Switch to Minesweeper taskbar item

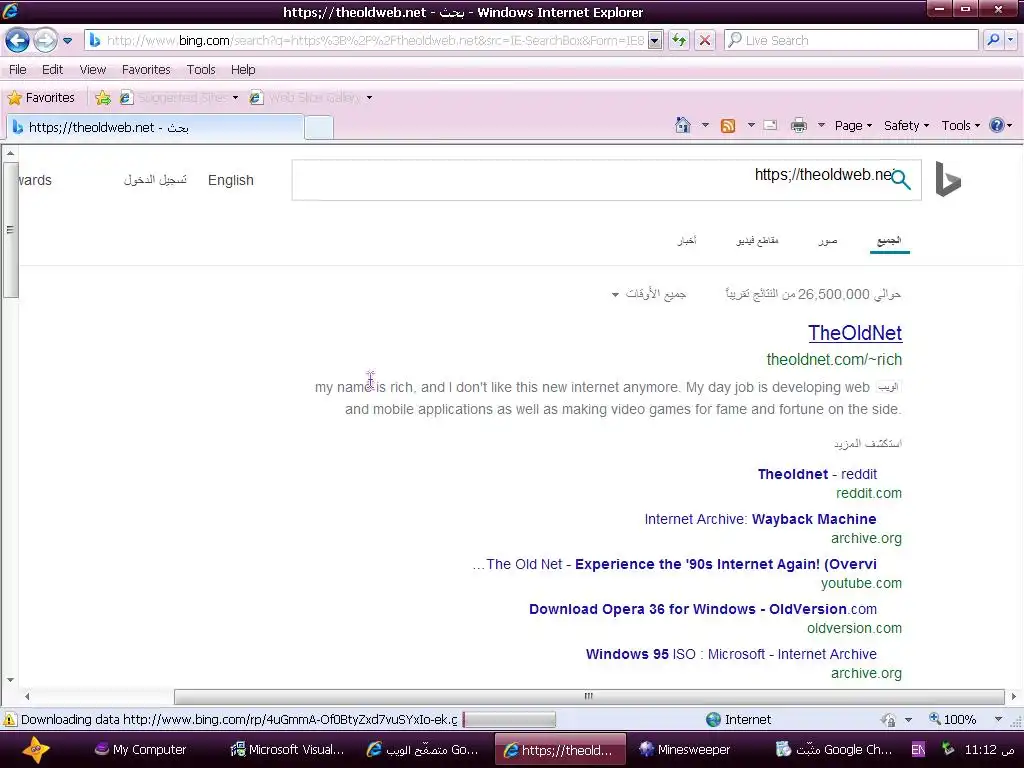pyautogui.click(x=684, y=750)
